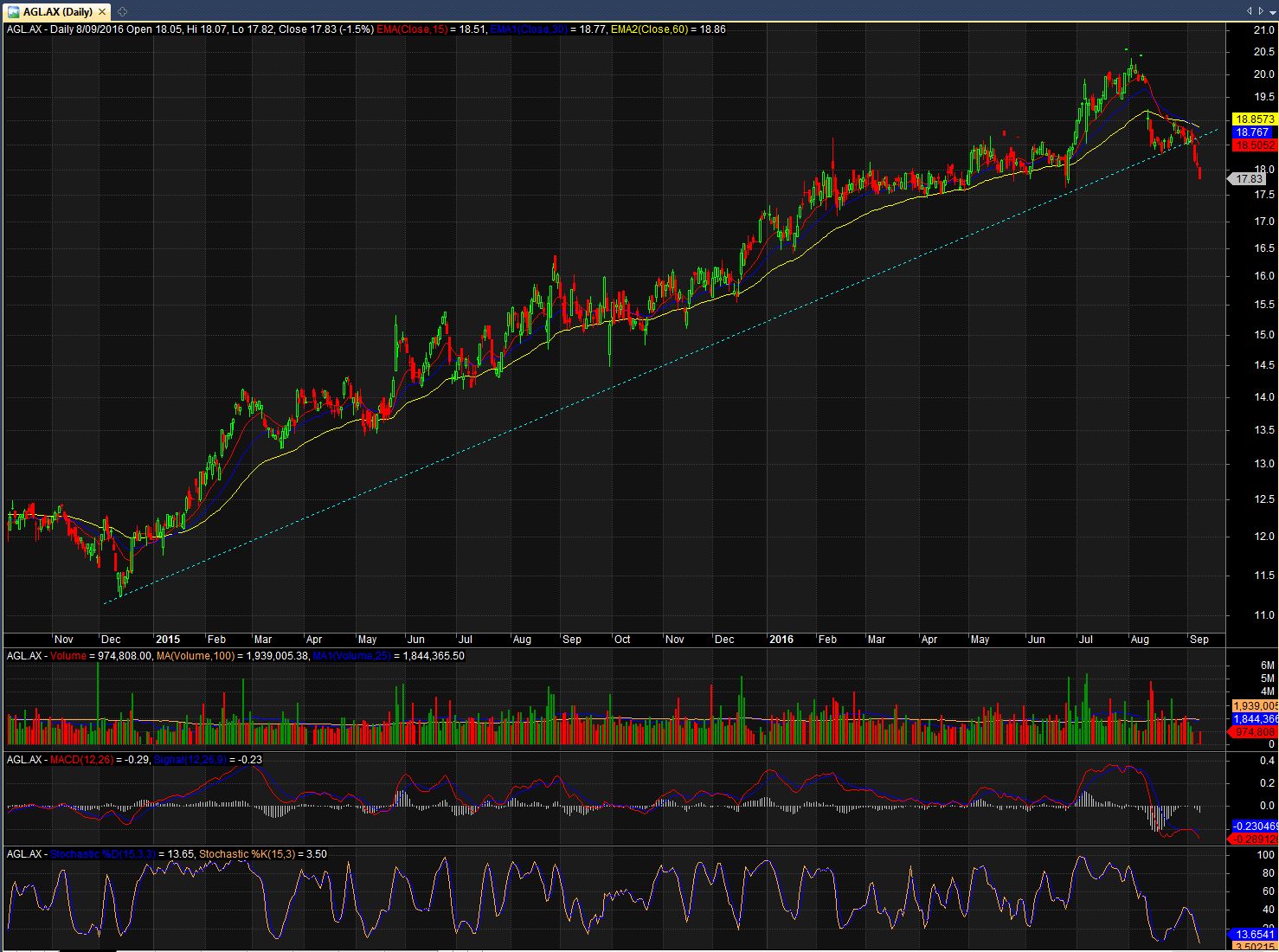
Task: Click the EMA1(Close,30) label in price pane
Action: [x=528, y=29]
